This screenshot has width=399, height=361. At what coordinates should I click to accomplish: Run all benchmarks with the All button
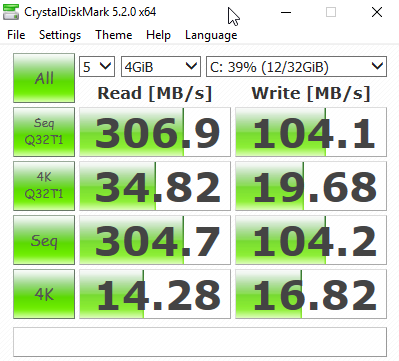point(44,78)
